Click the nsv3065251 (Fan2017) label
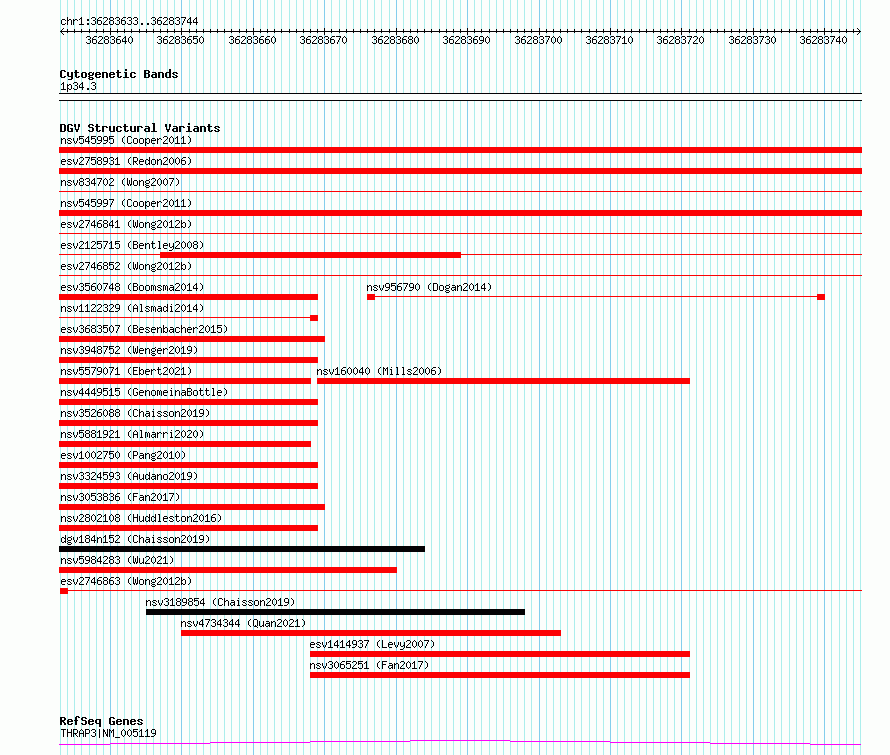Viewport: 890px width, 755px height. (x=369, y=665)
